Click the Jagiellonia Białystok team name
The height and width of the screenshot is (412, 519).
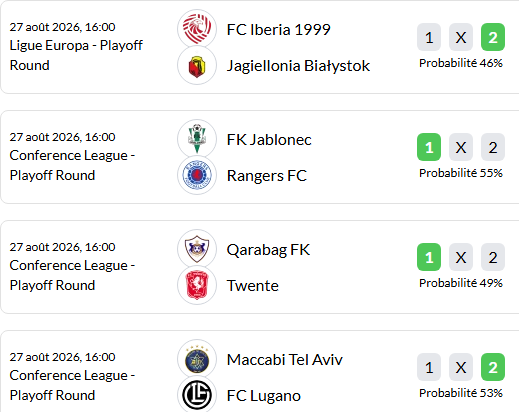(298, 66)
